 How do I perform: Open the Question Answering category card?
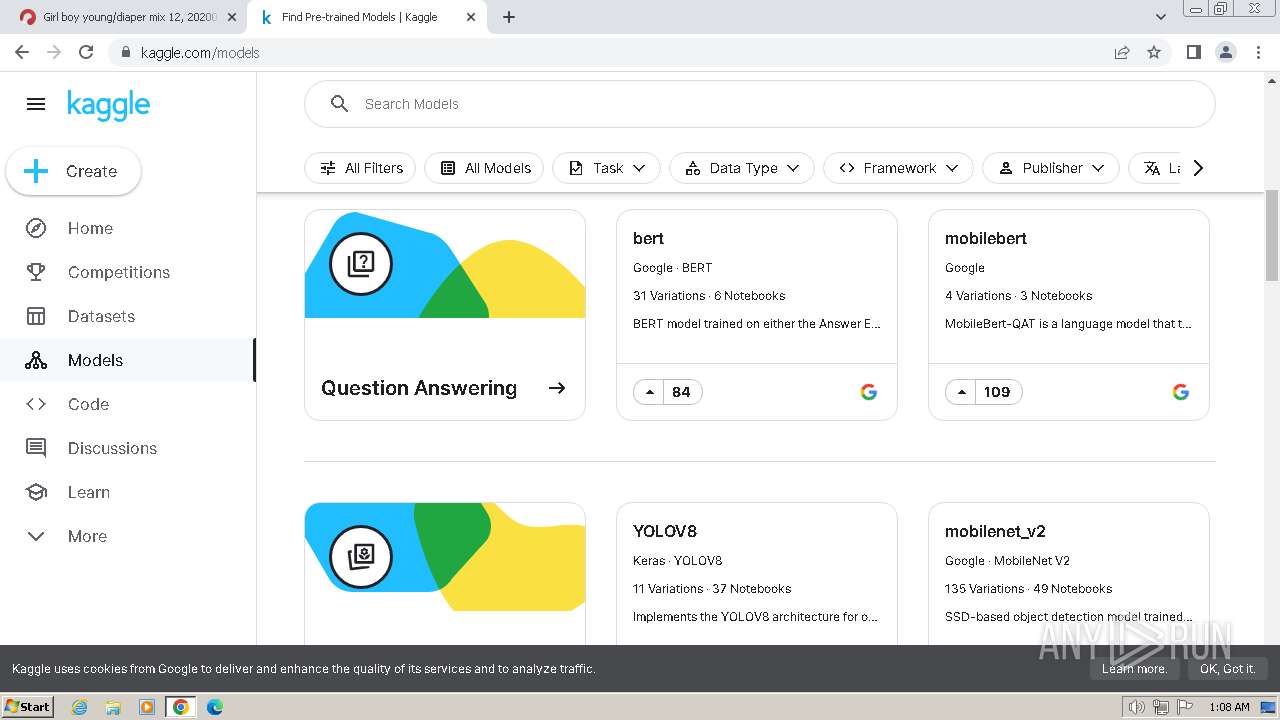point(445,315)
